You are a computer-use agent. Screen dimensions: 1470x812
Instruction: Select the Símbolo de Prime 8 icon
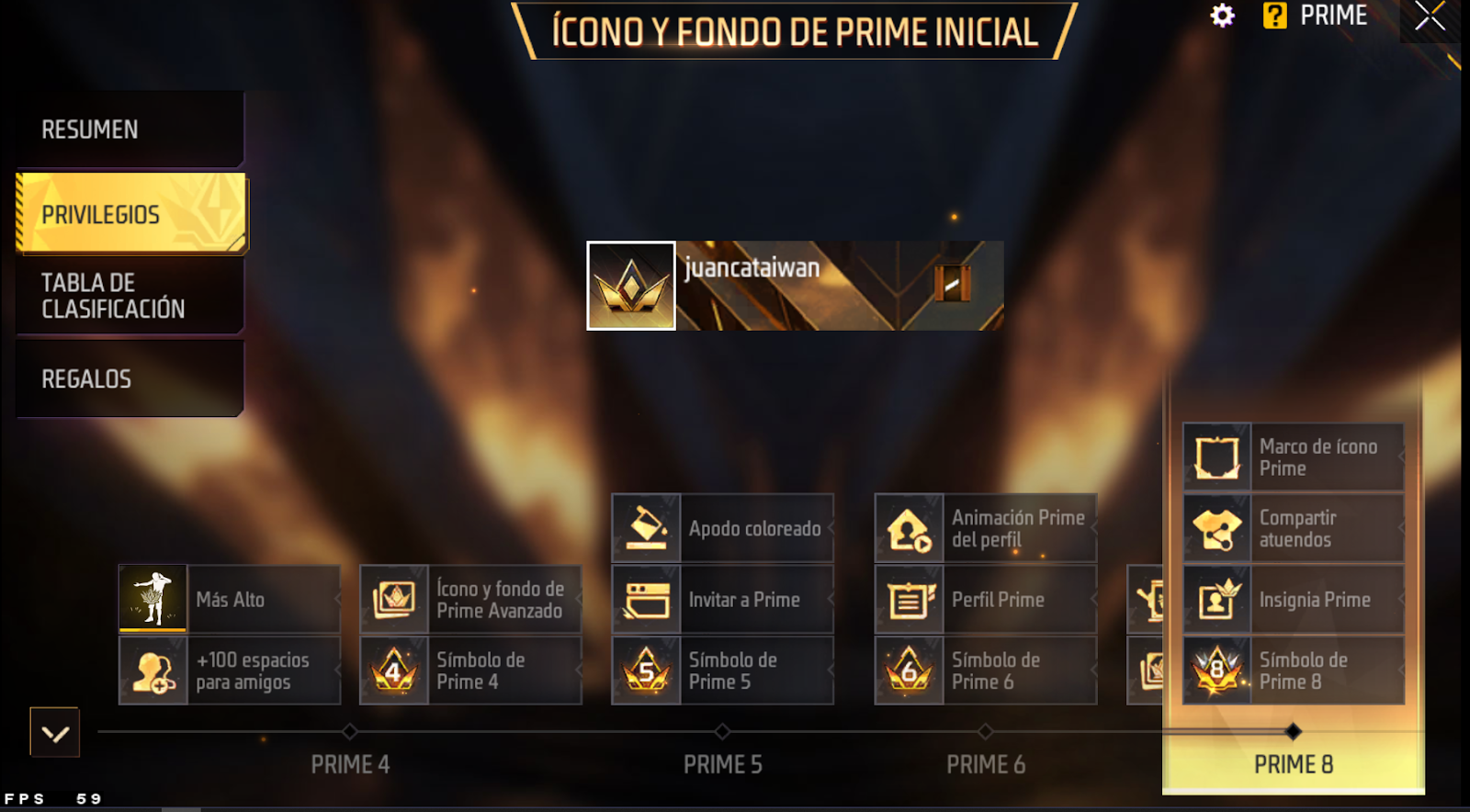point(1217,671)
